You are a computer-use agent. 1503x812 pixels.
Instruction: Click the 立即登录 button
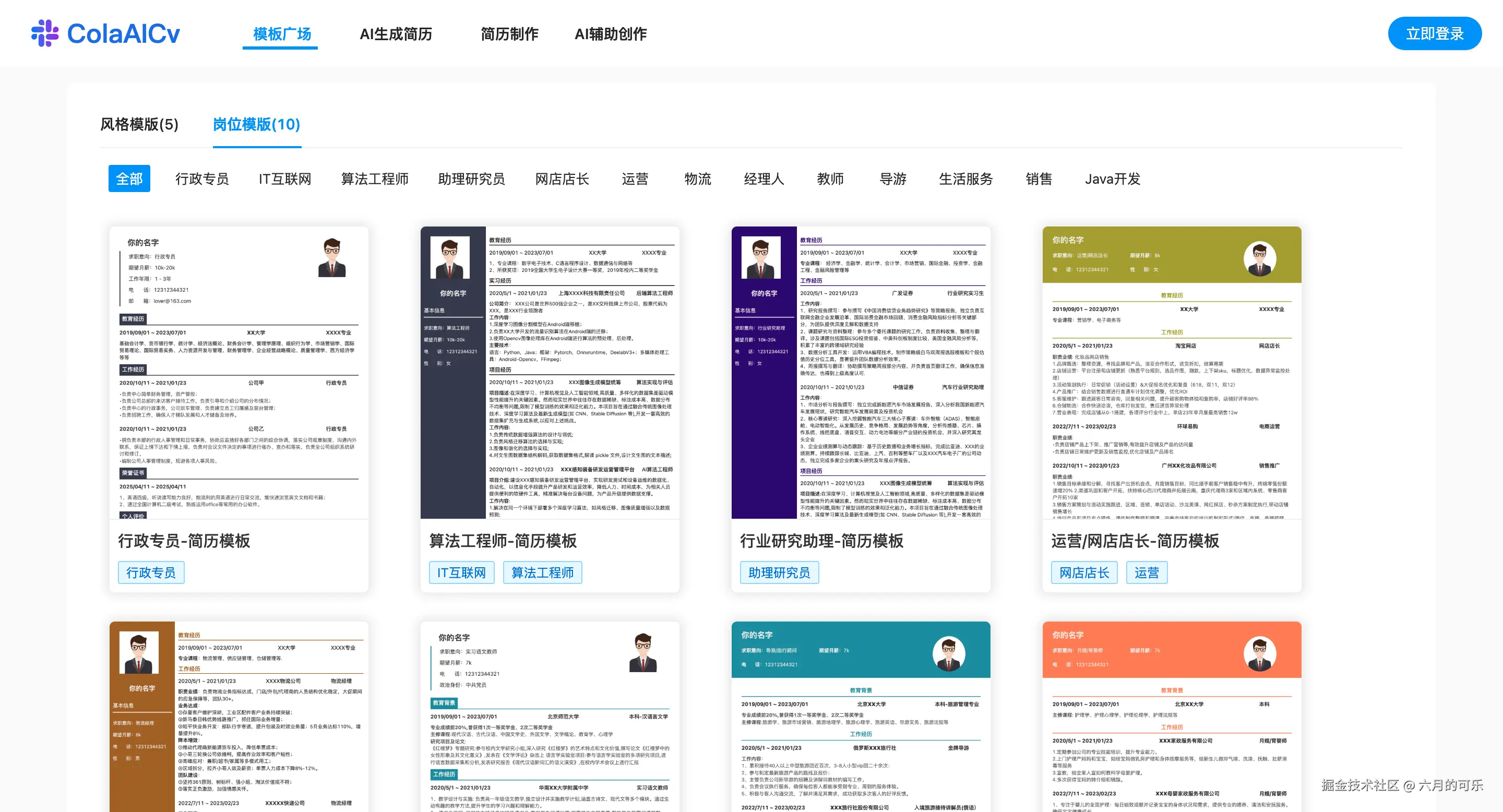tap(1435, 33)
